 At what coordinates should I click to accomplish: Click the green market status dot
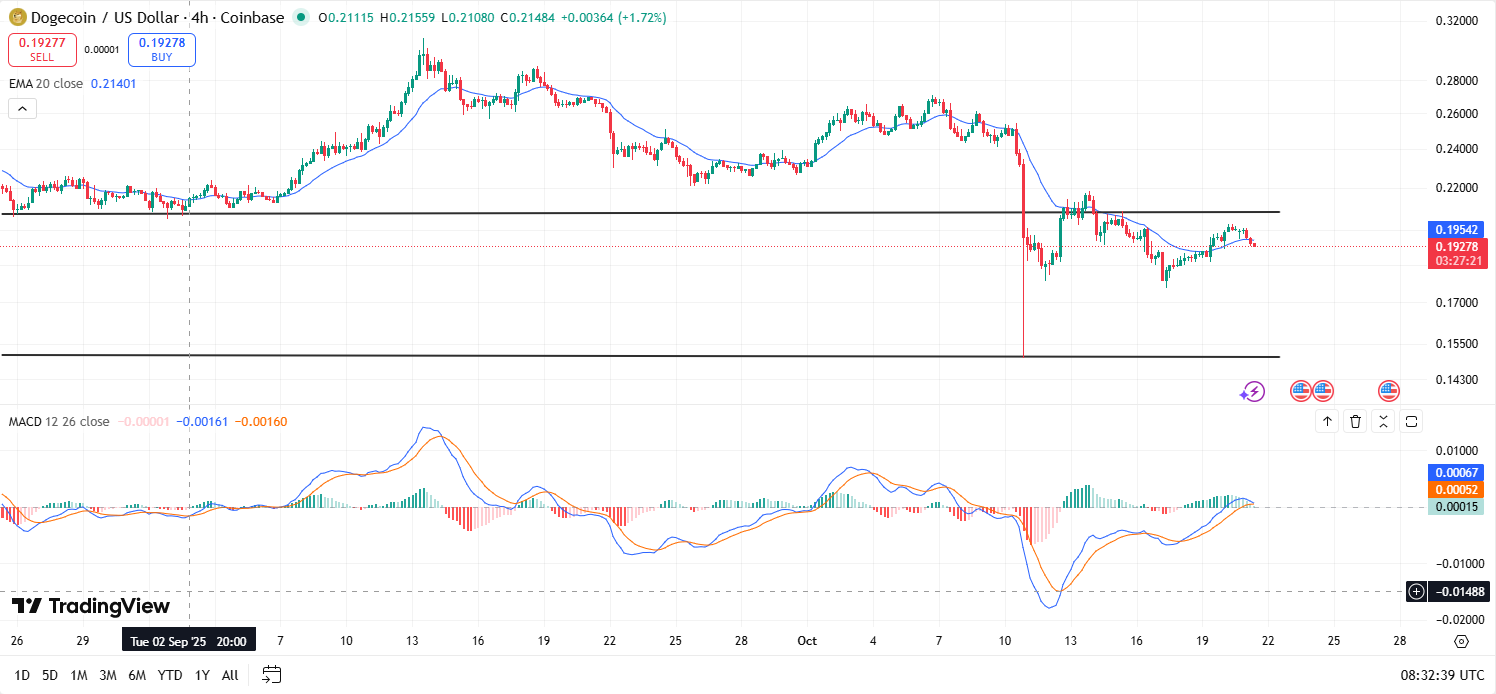coord(301,18)
